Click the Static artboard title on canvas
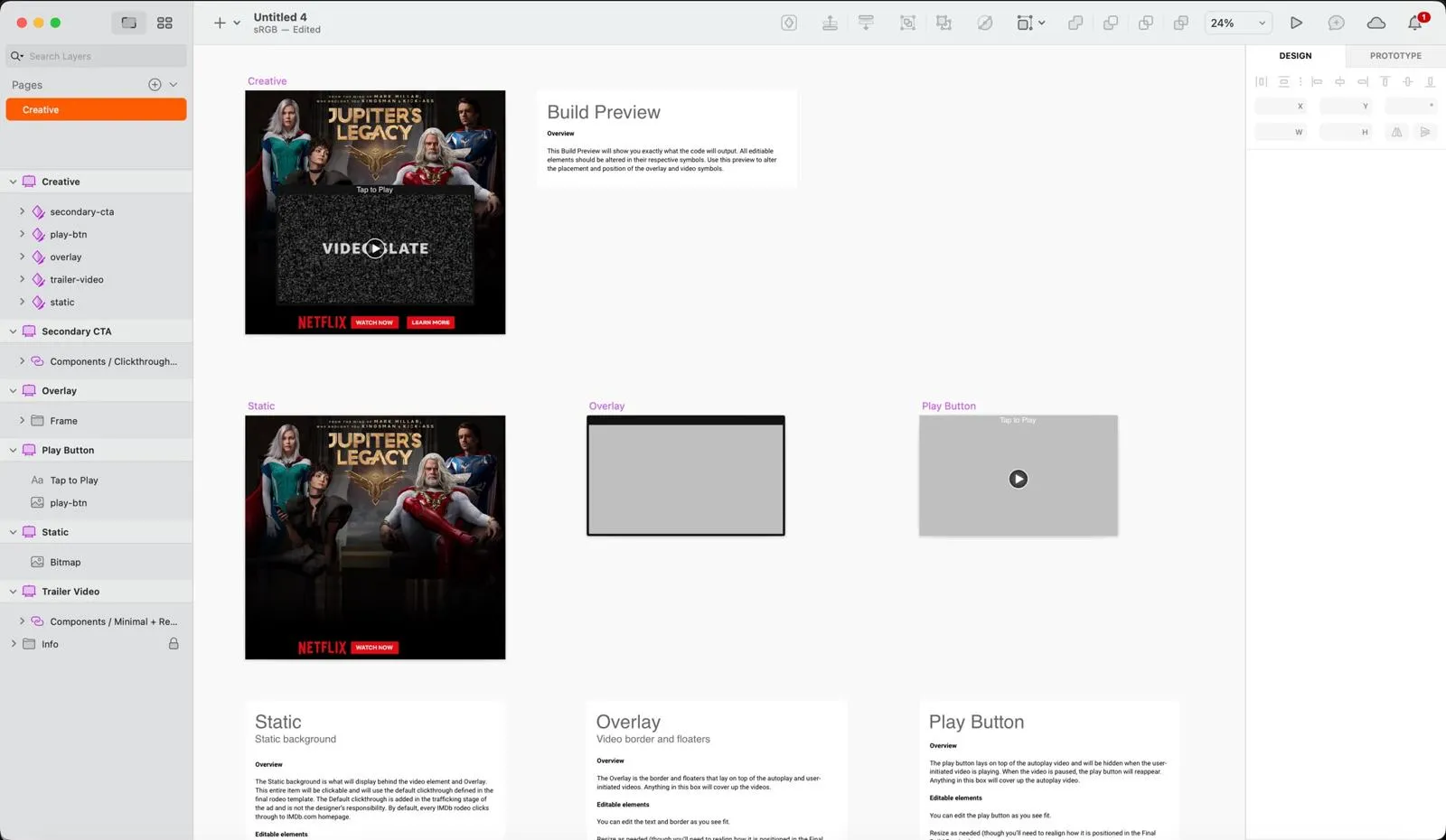The image size is (1446, 840). (x=261, y=406)
